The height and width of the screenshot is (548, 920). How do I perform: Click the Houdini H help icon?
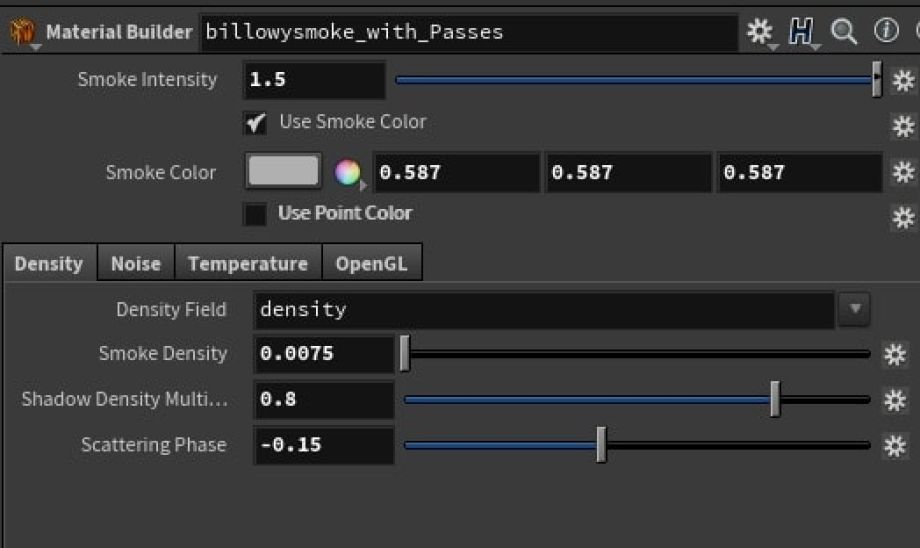tap(802, 32)
